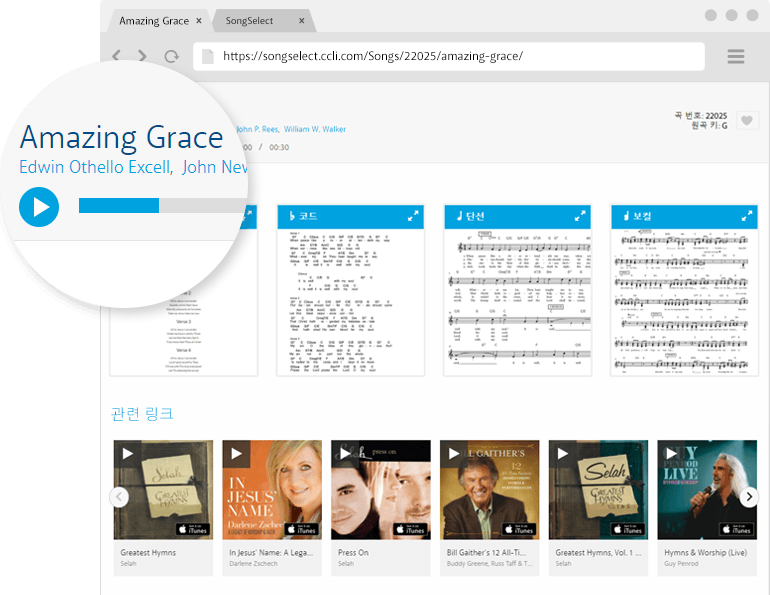Expand the 코드 chord sheet preview
Screen dimensions: 770x595
[x=413, y=216]
